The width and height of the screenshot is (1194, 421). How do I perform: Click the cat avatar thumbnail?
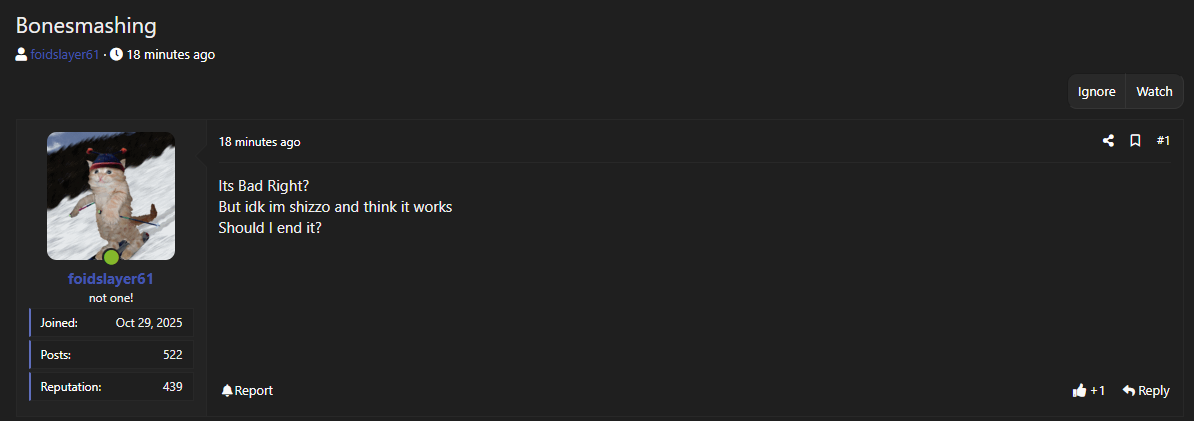[110, 195]
